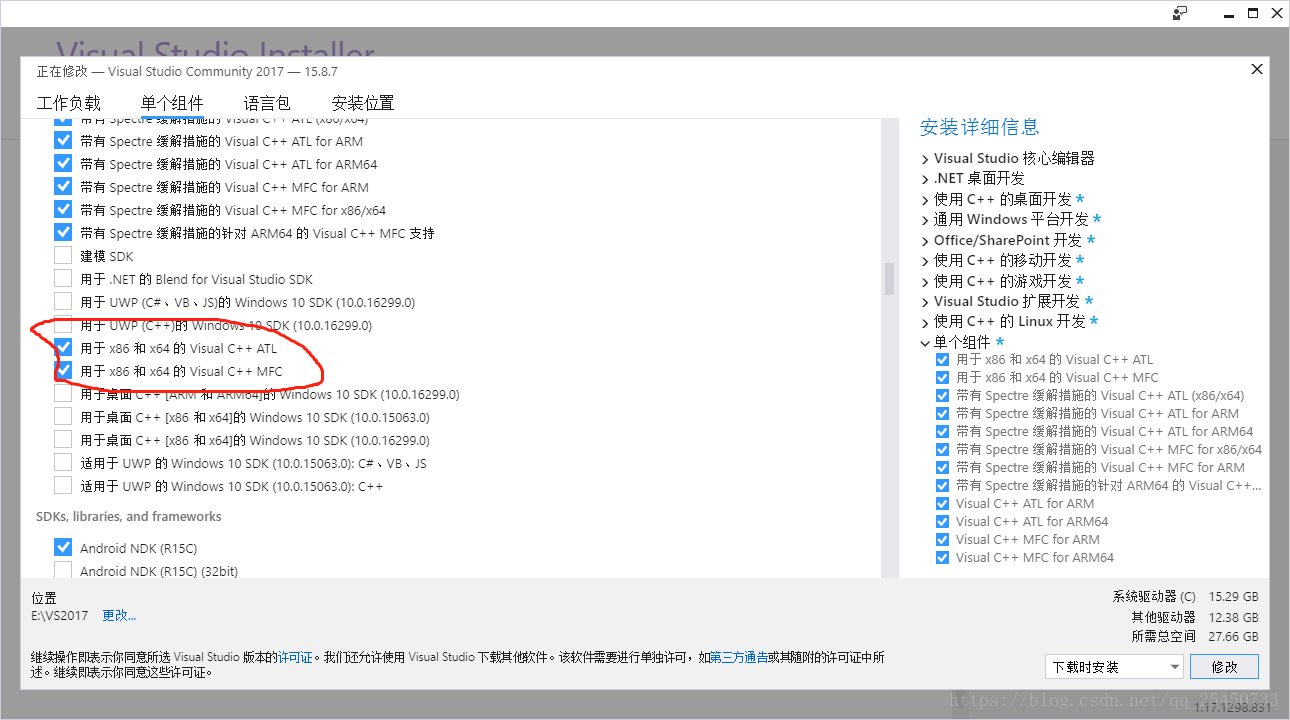
Task: Click the 15.29 GB 系统驱动器 value
Action: point(1233,596)
